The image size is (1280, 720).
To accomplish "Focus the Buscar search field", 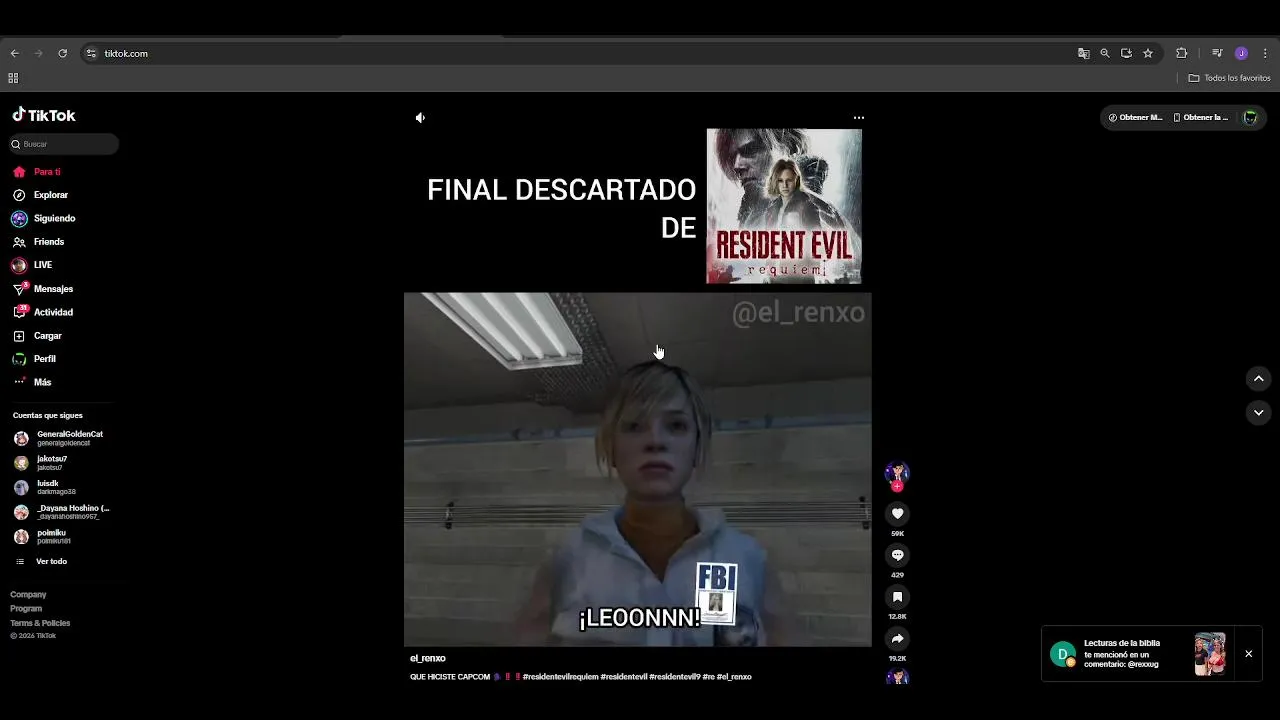I will tap(64, 144).
